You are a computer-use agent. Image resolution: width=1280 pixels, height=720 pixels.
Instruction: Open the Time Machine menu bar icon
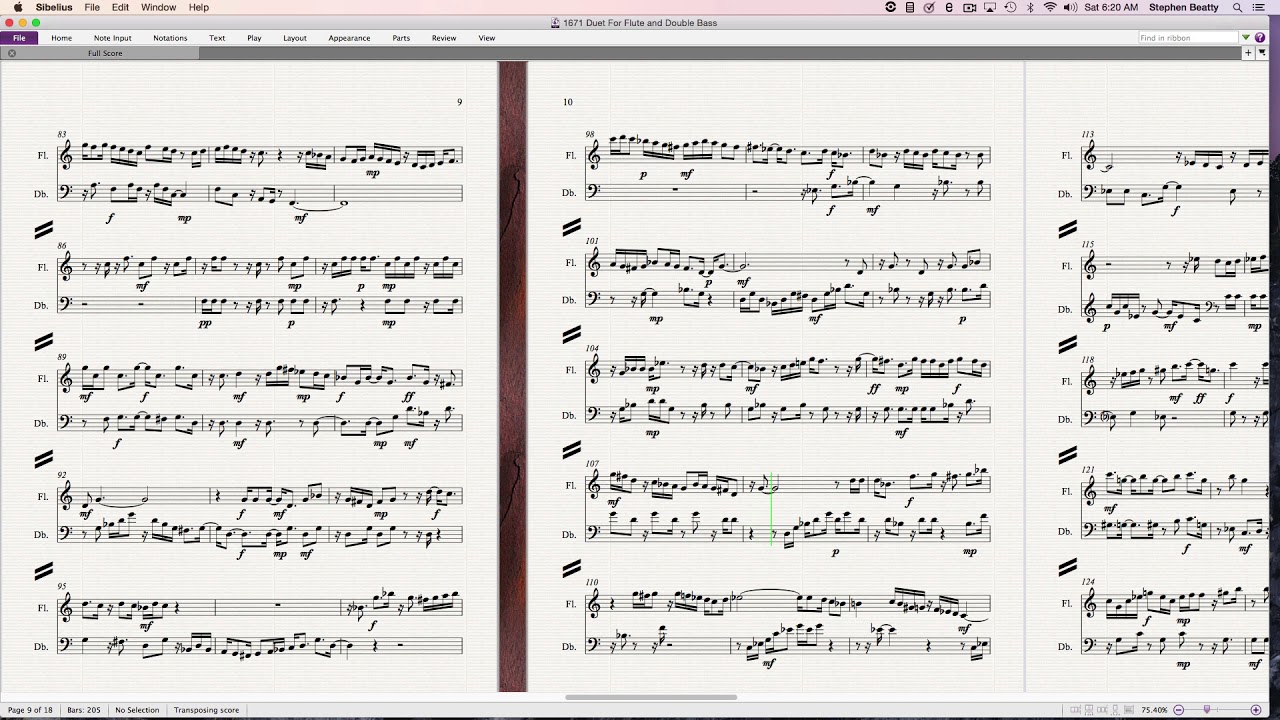click(1010, 7)
